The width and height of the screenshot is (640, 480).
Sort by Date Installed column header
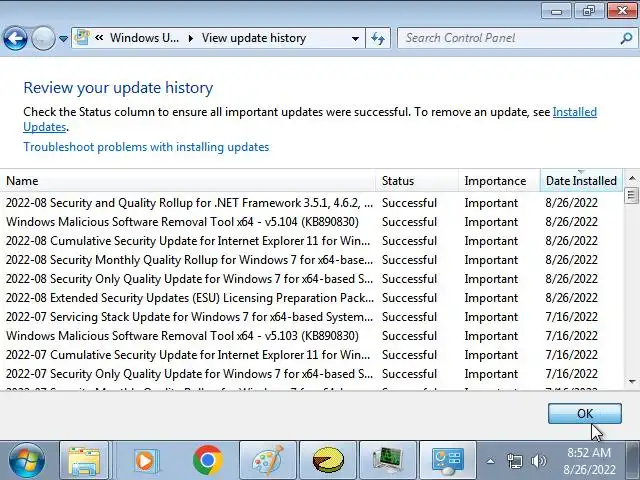581,180
